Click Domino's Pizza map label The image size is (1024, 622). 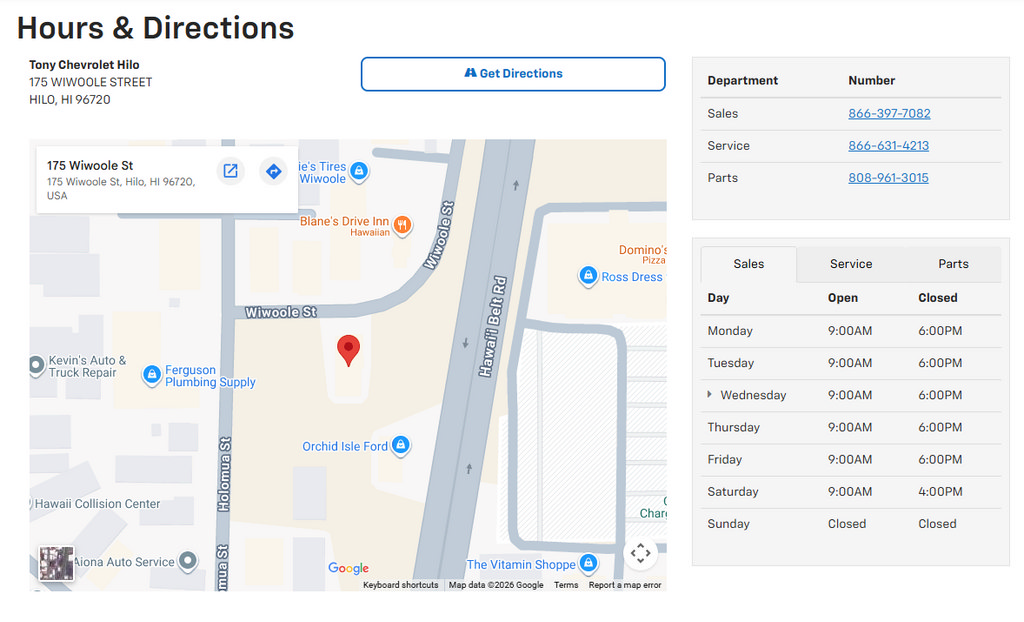click(x=643, y=254)
